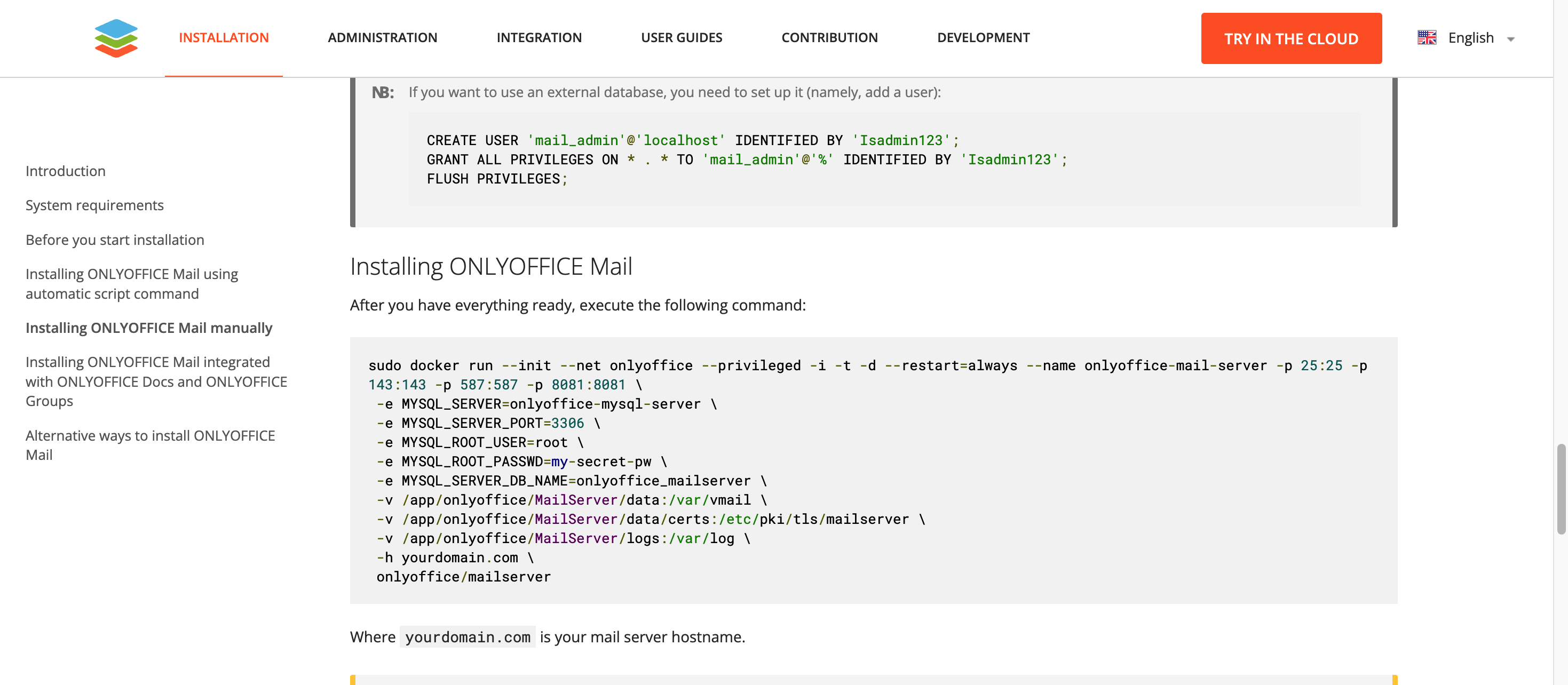Open the Administration menu tab

(x=382, y=38)
